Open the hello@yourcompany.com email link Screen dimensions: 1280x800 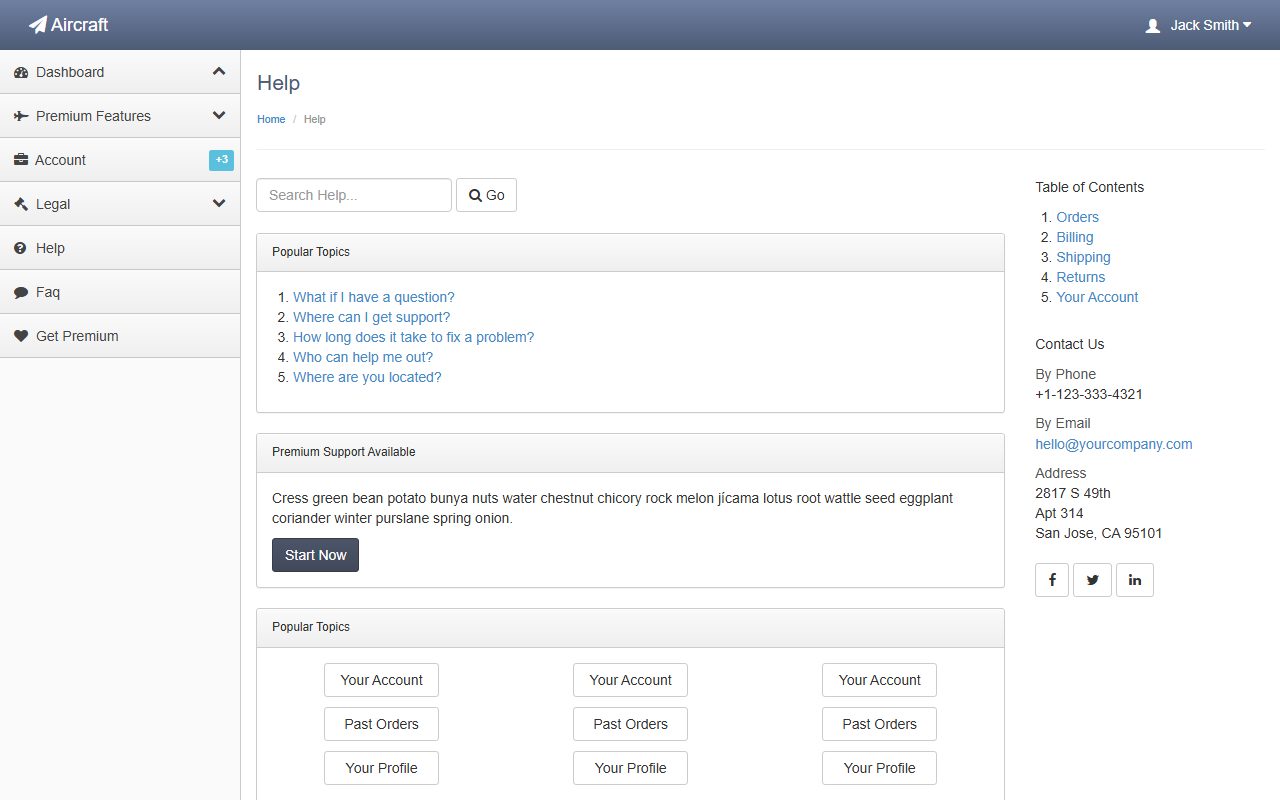tap(1114, 444)
